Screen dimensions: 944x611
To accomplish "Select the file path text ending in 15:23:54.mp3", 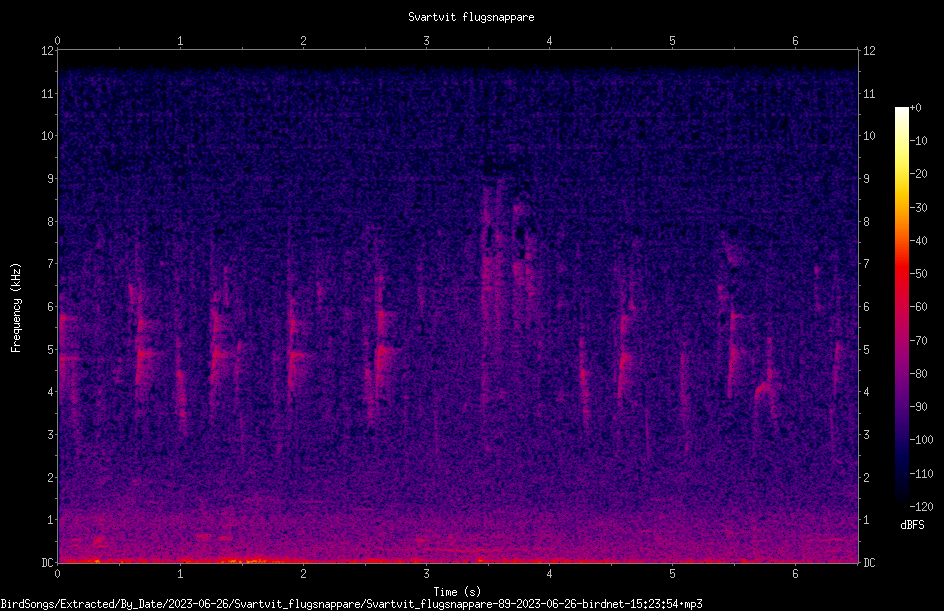I will click(x=351, y=604).
